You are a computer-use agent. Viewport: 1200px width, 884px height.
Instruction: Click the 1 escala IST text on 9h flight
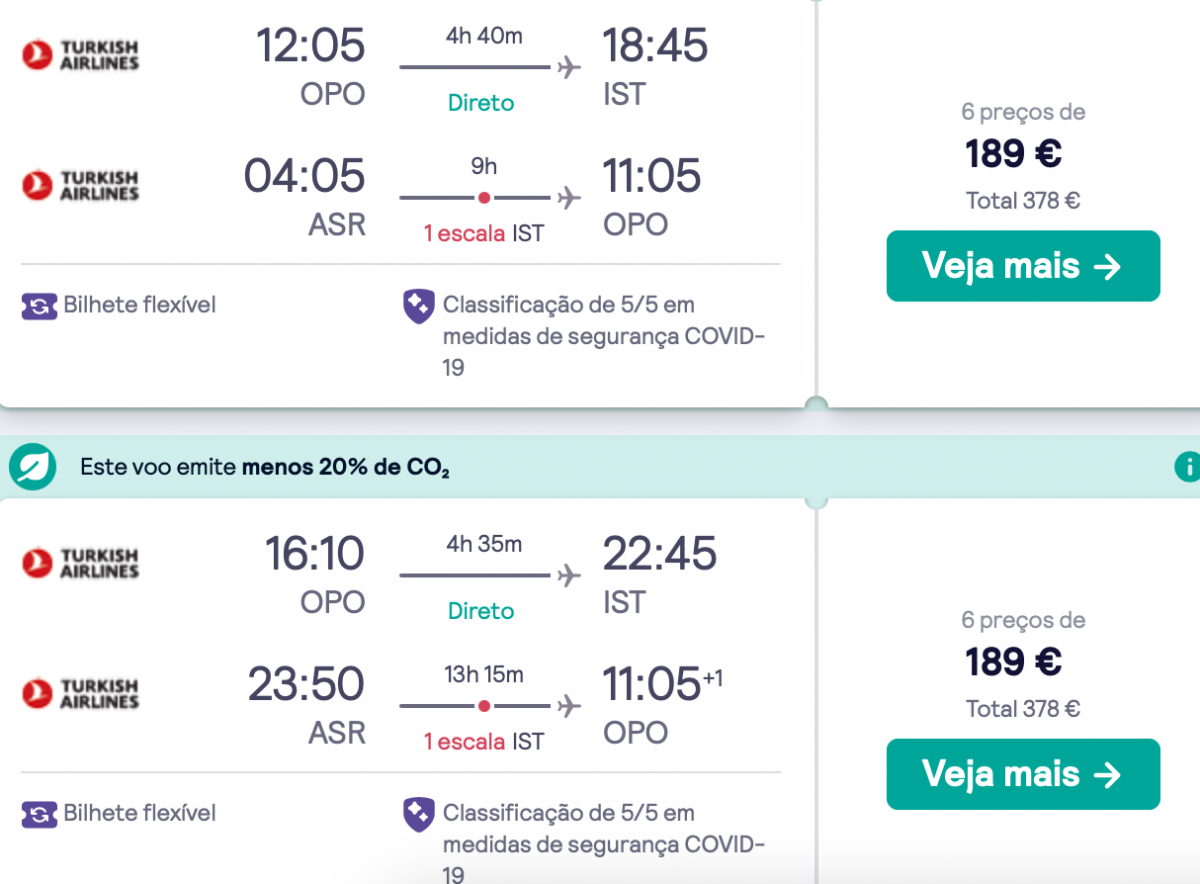(484, 234)
